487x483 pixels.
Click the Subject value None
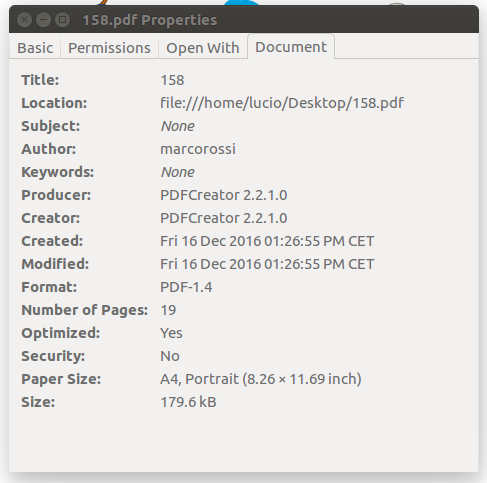click(x=178, y=126)
